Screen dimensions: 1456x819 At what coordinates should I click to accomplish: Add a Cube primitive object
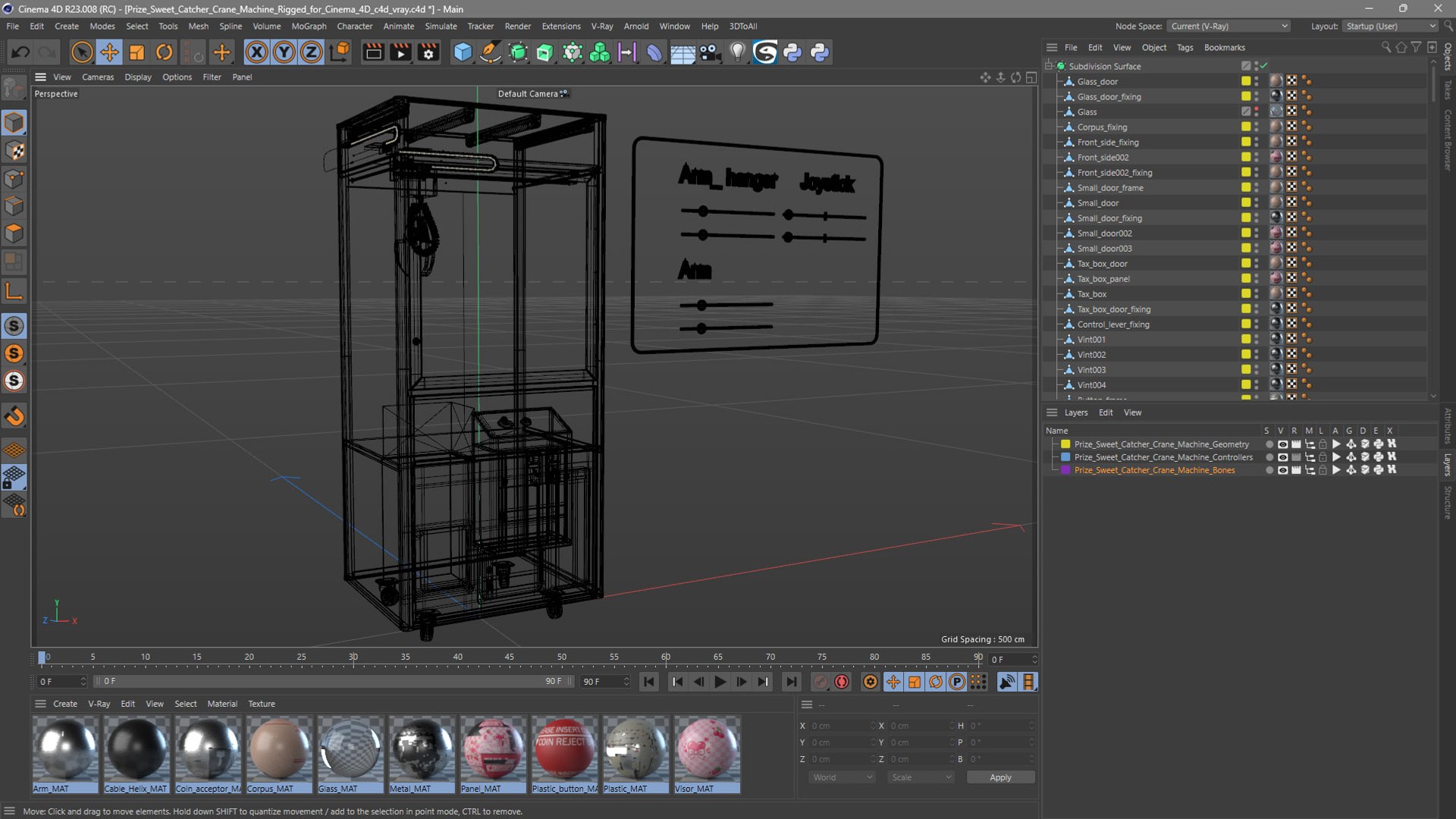coord(463,52)
